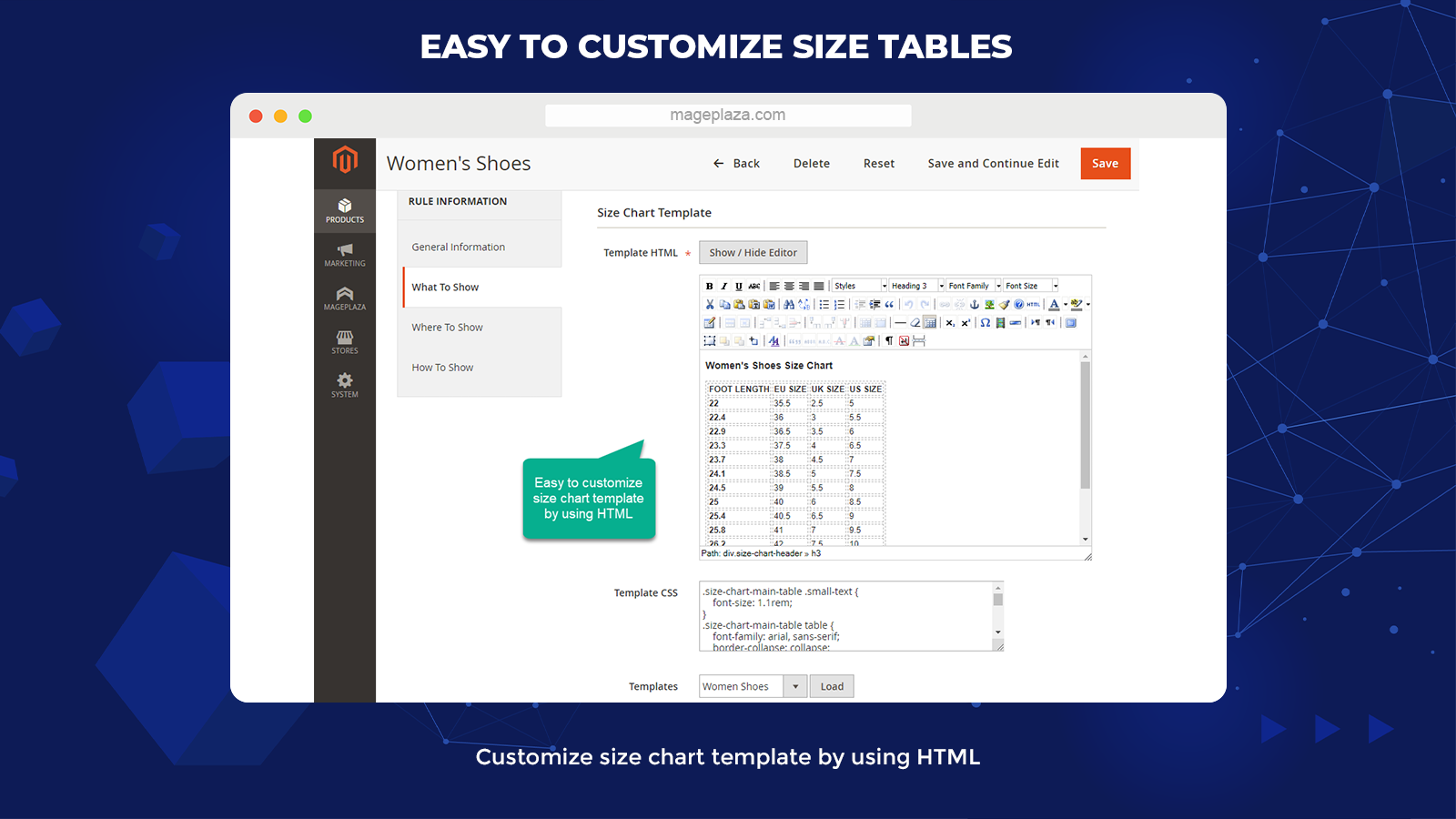1456x819 pixels.
Task: Select the General Information tab
Action: [x=458, y=248]
